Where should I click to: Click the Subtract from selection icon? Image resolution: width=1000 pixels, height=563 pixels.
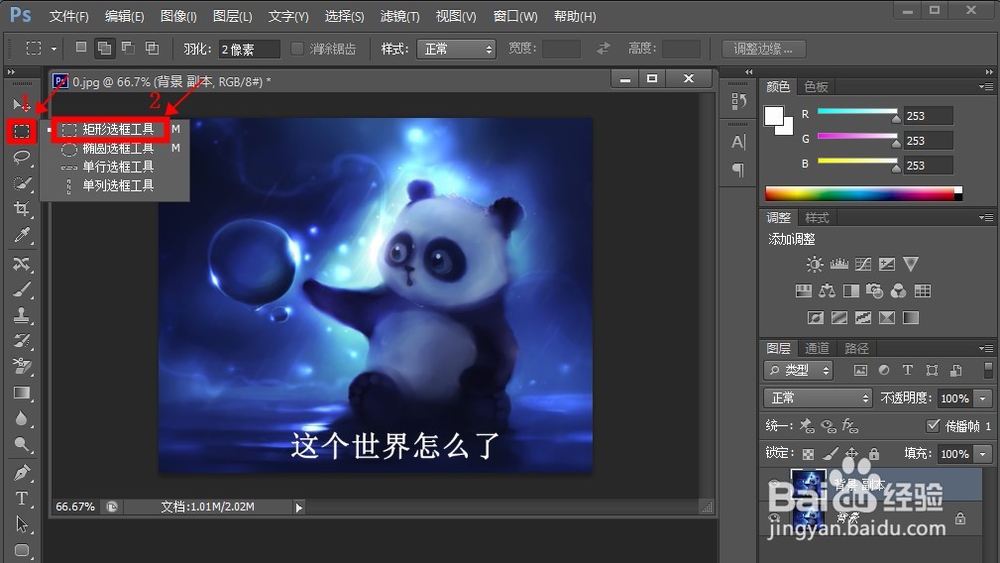point(128,48)
